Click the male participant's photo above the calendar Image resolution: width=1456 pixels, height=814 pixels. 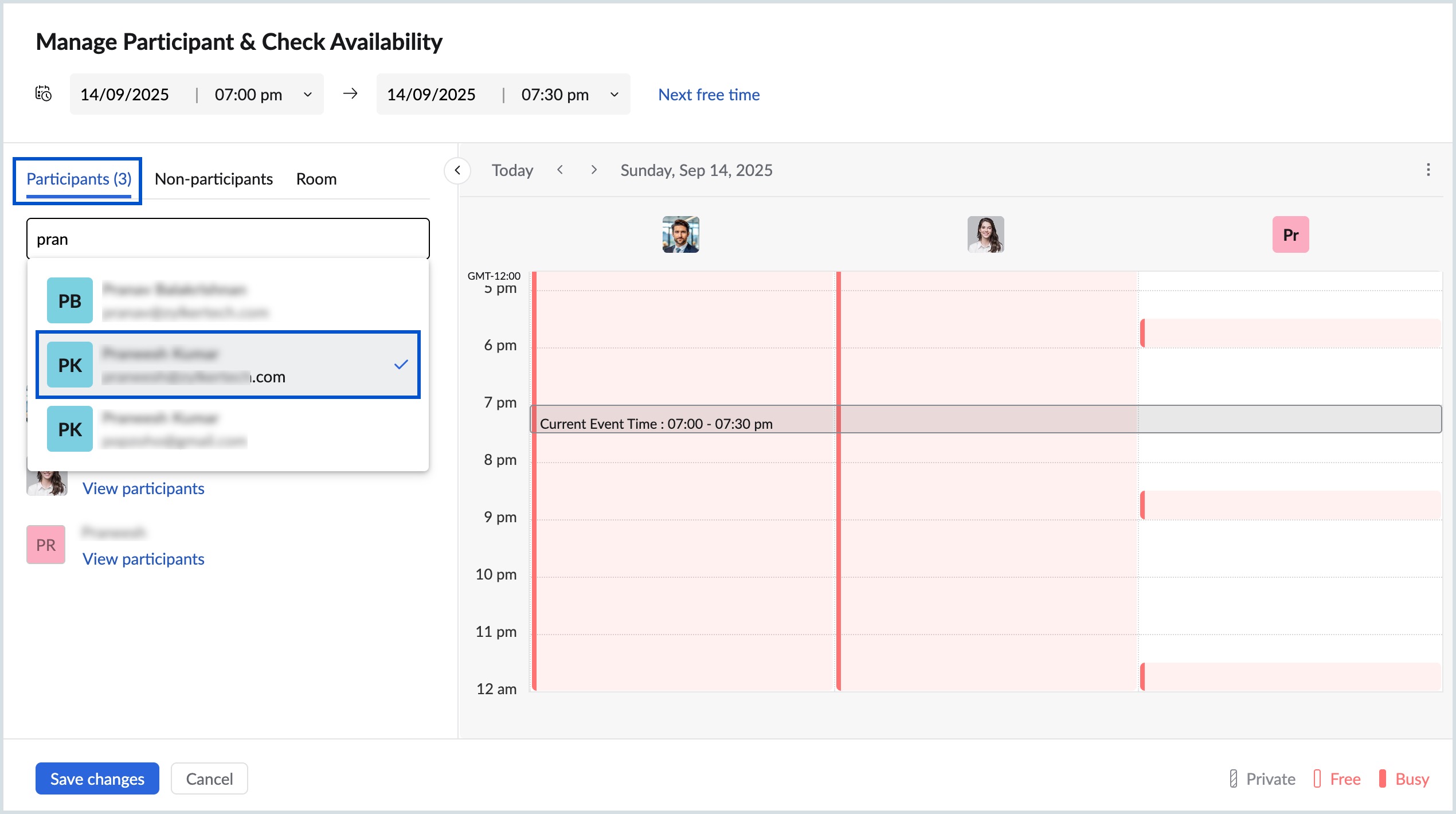[x=680, y=235]
